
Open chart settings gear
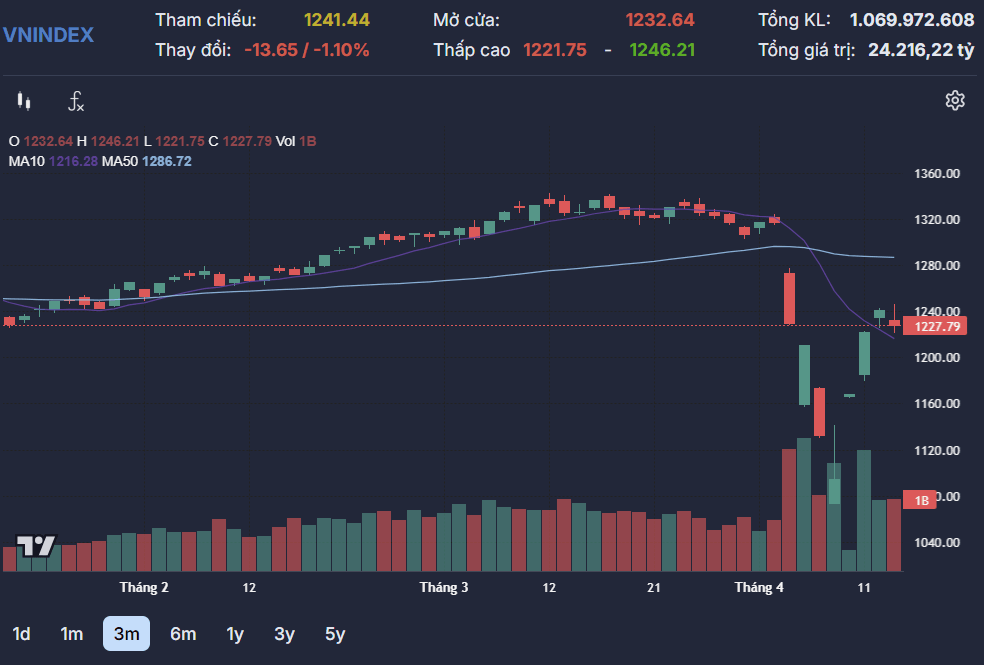(955, 100)
